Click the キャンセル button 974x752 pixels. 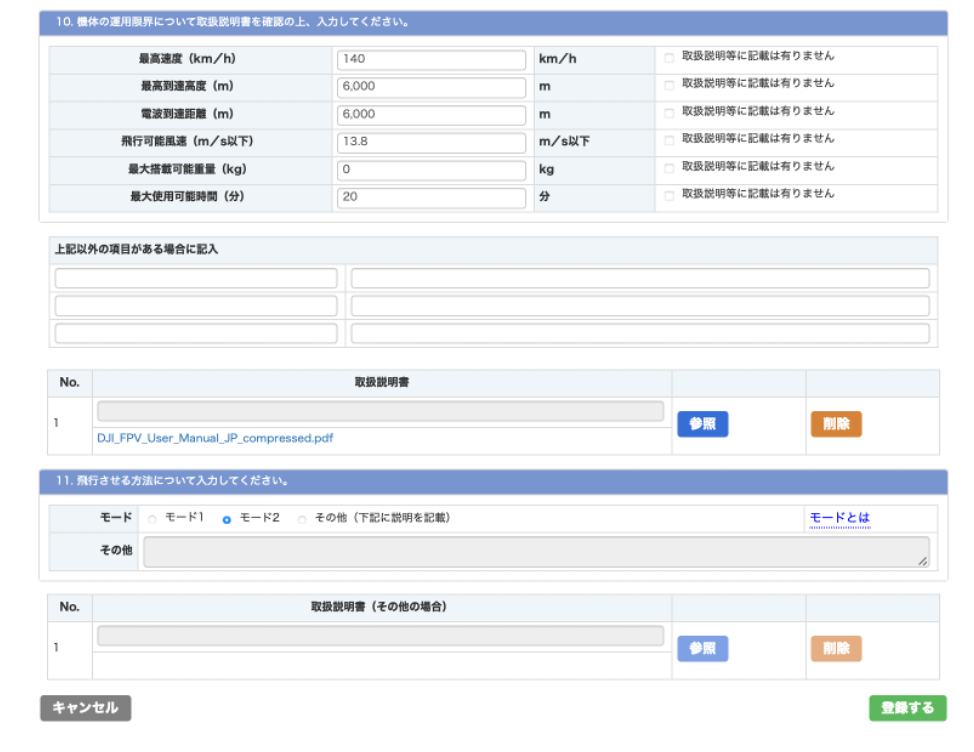pos(85,708)
